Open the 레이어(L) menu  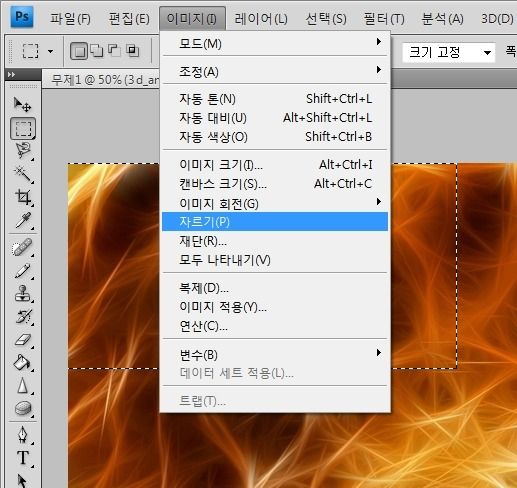tap(261, 19)
